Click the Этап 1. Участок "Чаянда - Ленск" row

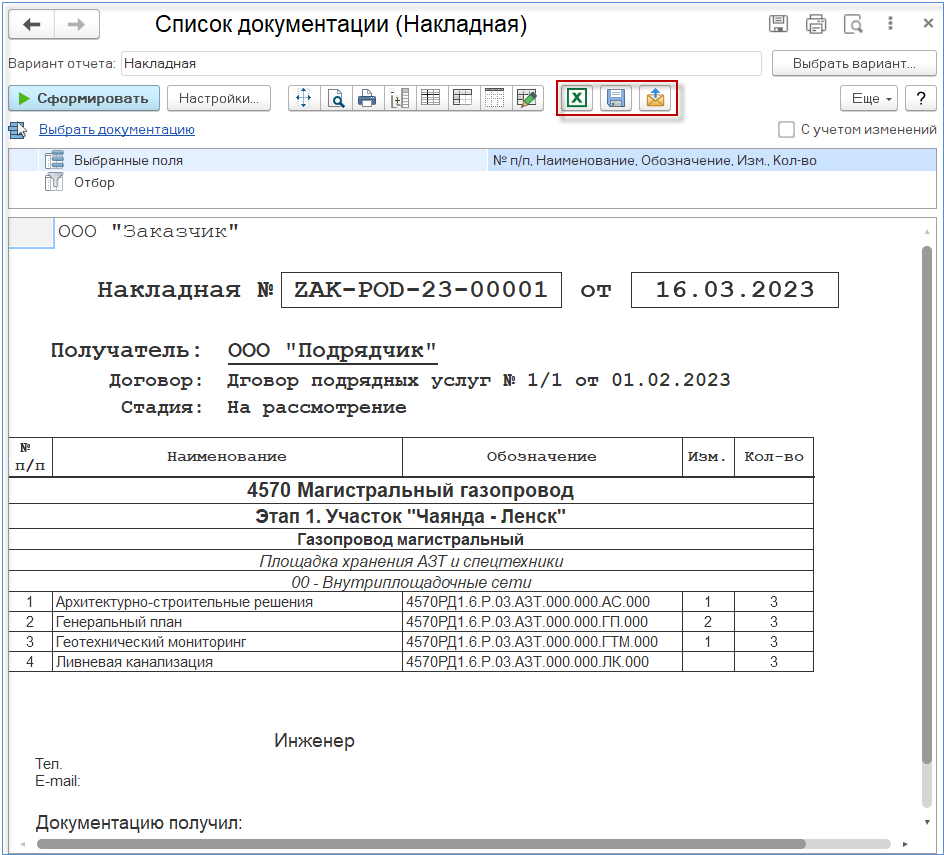point(411,517)
